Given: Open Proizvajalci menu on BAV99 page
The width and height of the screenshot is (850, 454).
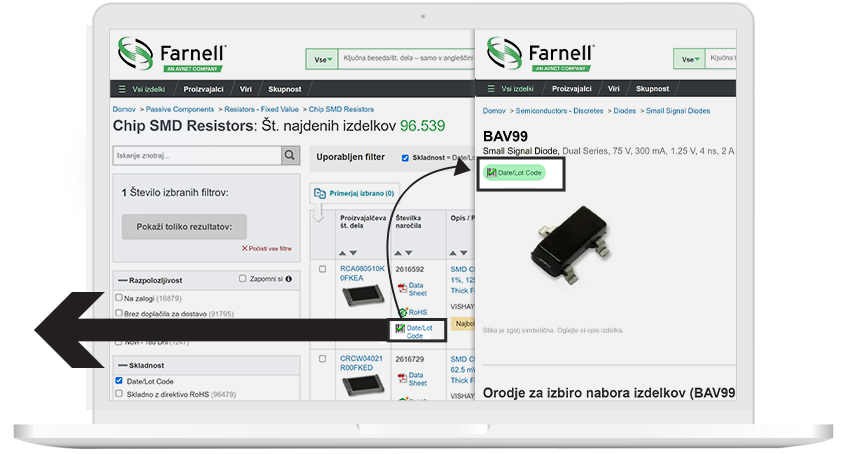Looking at the screenshot, I should coord(571,88).
